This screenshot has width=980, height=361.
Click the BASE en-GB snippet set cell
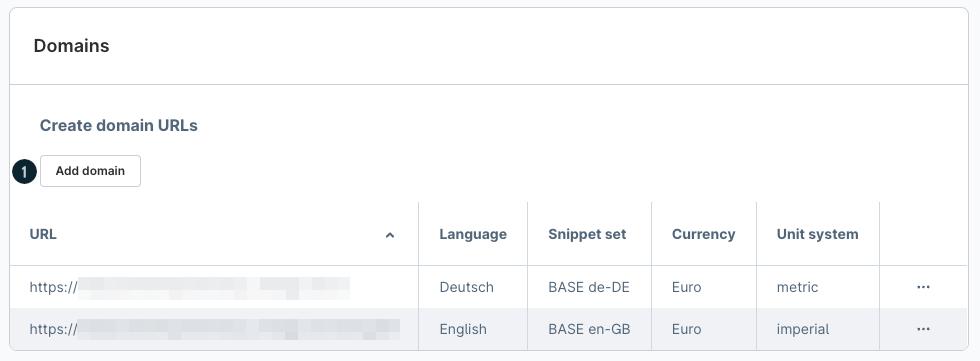[x=589, y=329]
